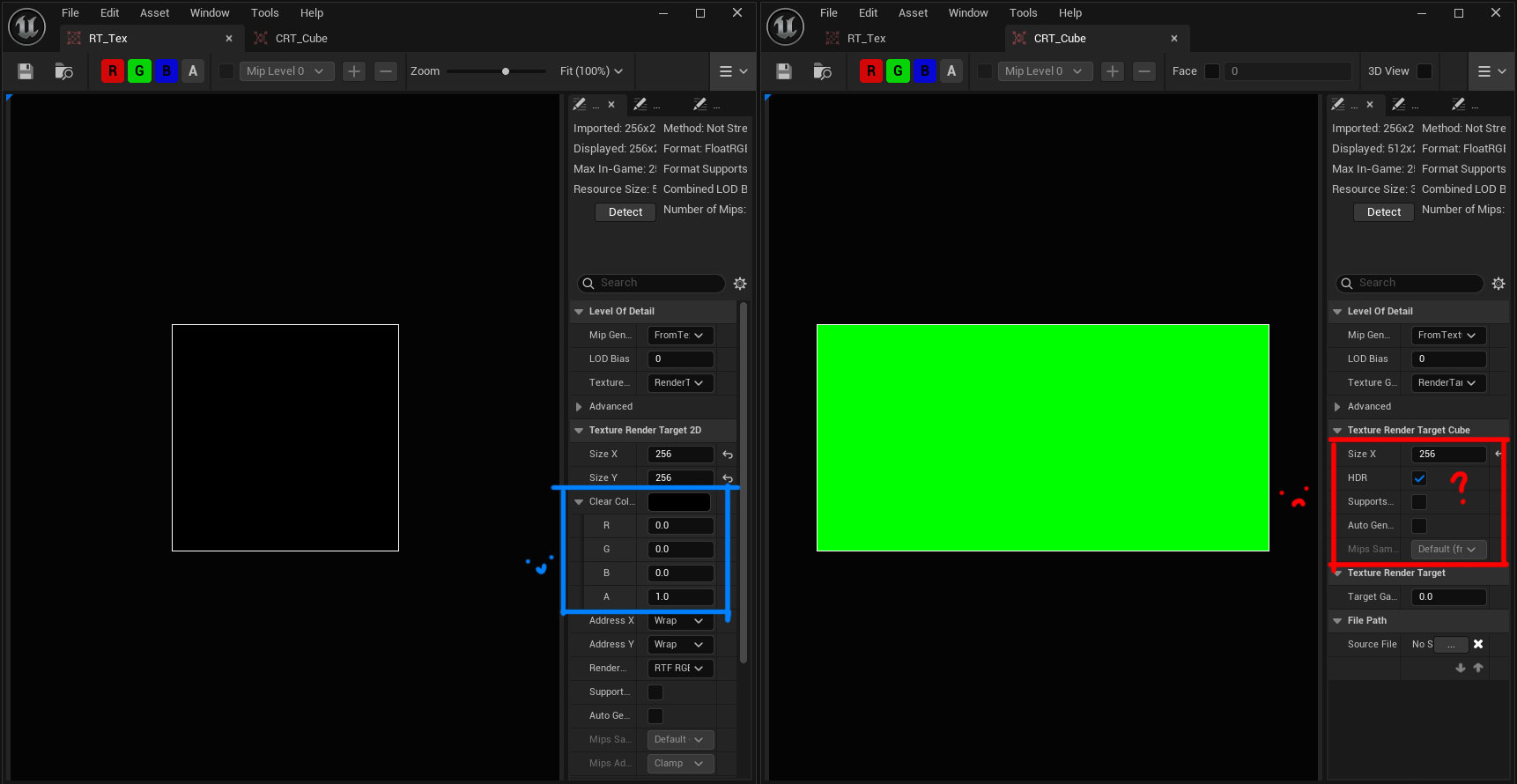Image resolution: width=1517 pixels, height=784 pixels.
Task: Toggle red channel in CRT_Cube window
Action: coord(871,71)
